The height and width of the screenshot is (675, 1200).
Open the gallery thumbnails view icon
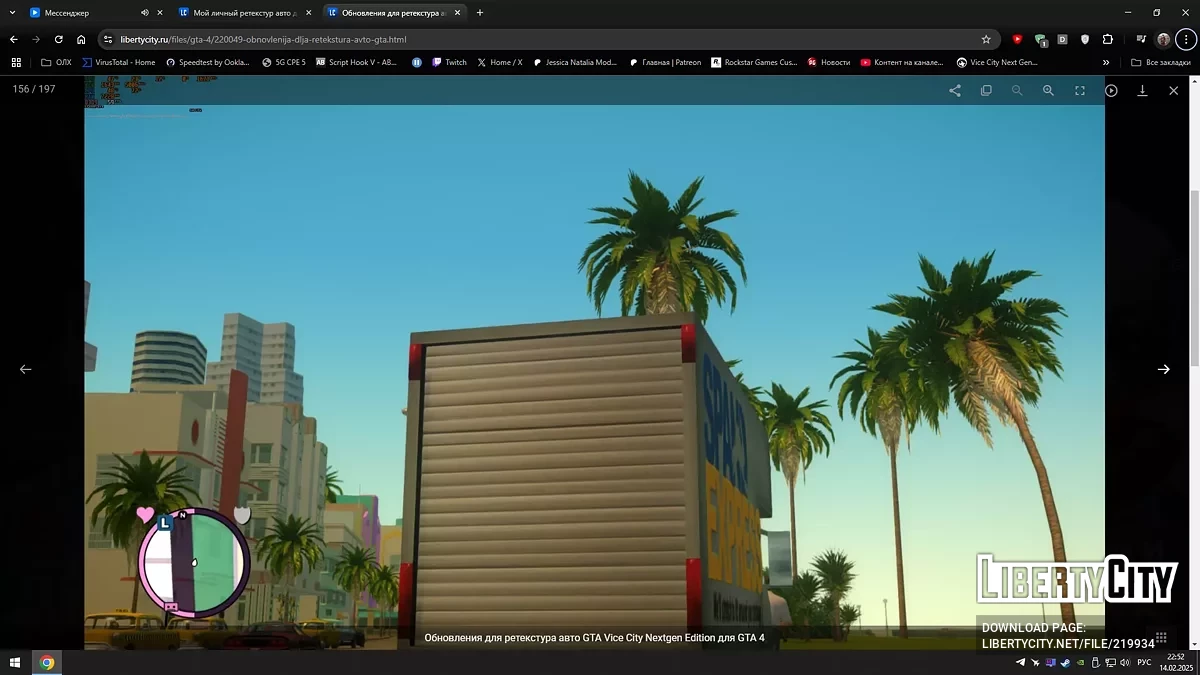point(986,90)
